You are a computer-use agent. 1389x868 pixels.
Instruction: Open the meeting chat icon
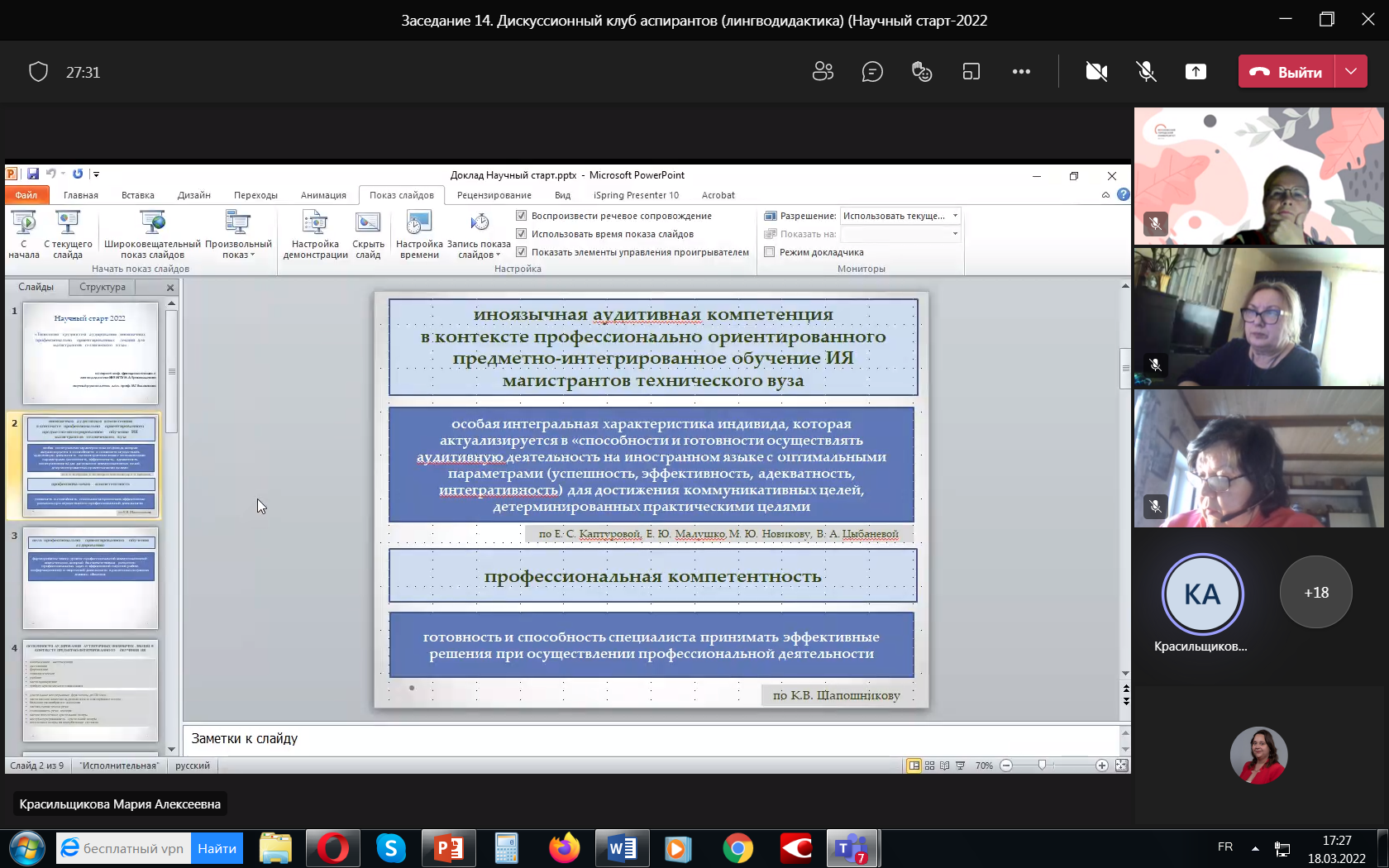(872, 72)
